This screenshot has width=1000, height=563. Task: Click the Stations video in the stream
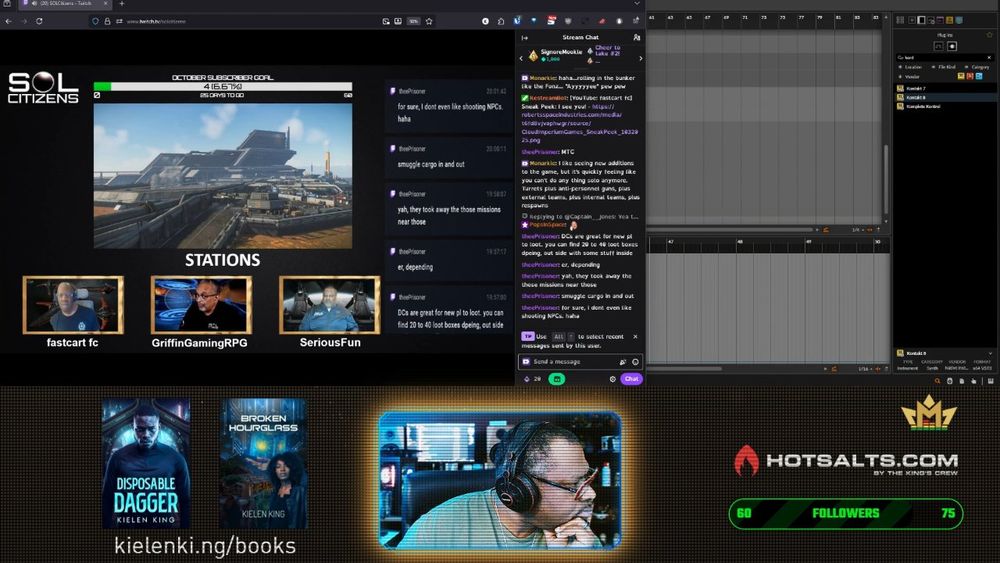coord(223,176)
